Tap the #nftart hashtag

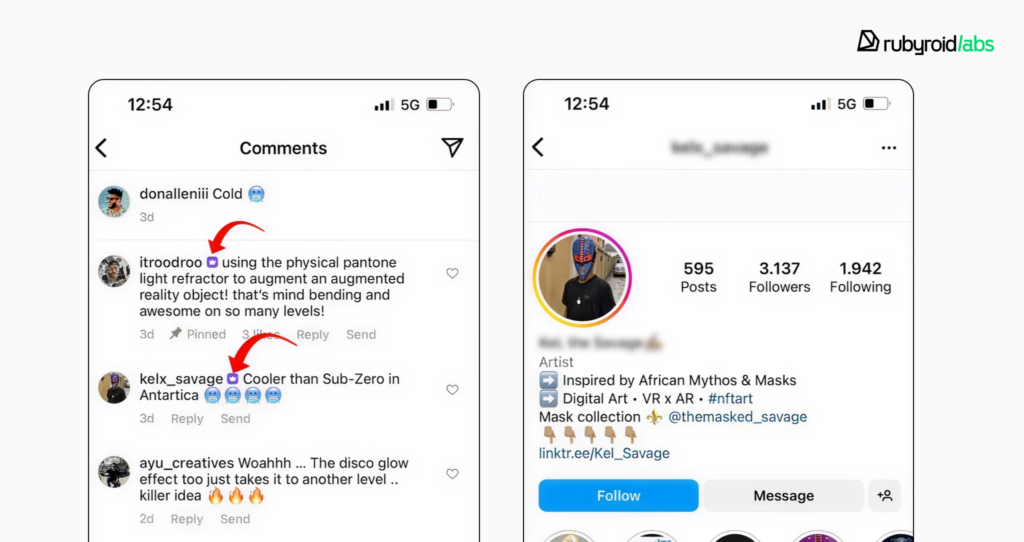click(730, 398)
